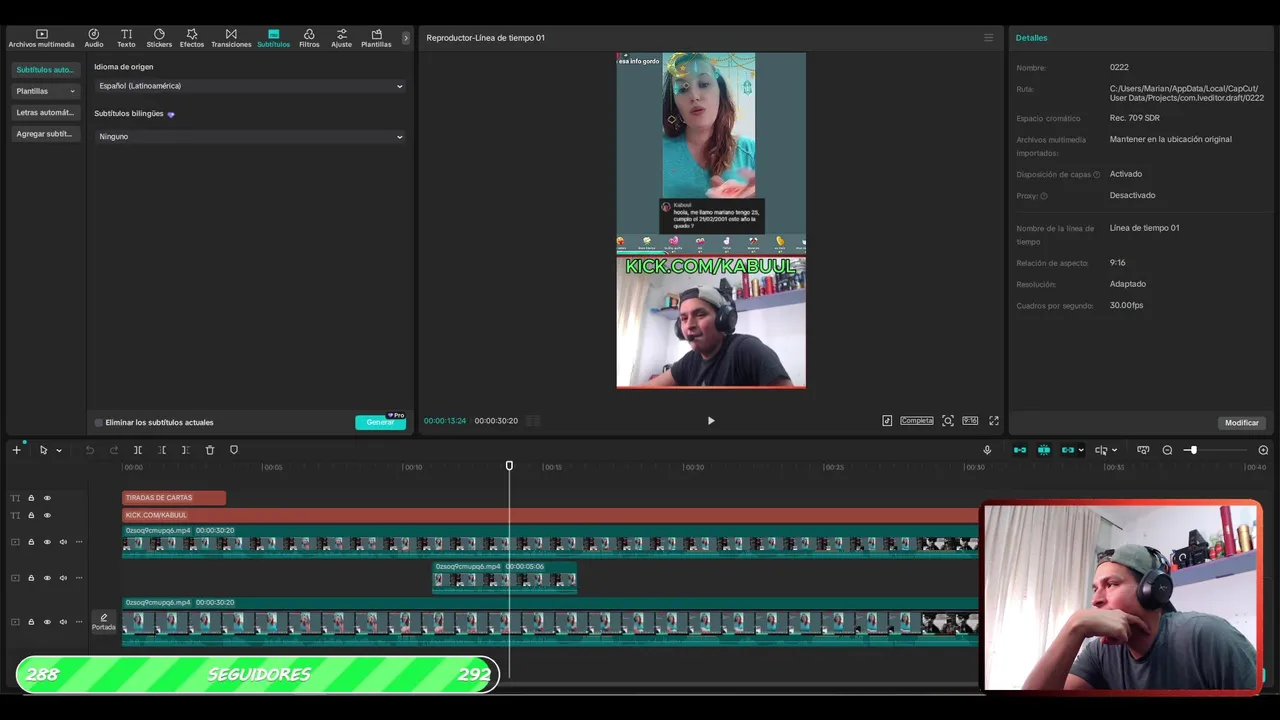Open the preview axis dropdown arrow

pyautogui.click(x=1114, y=451)
